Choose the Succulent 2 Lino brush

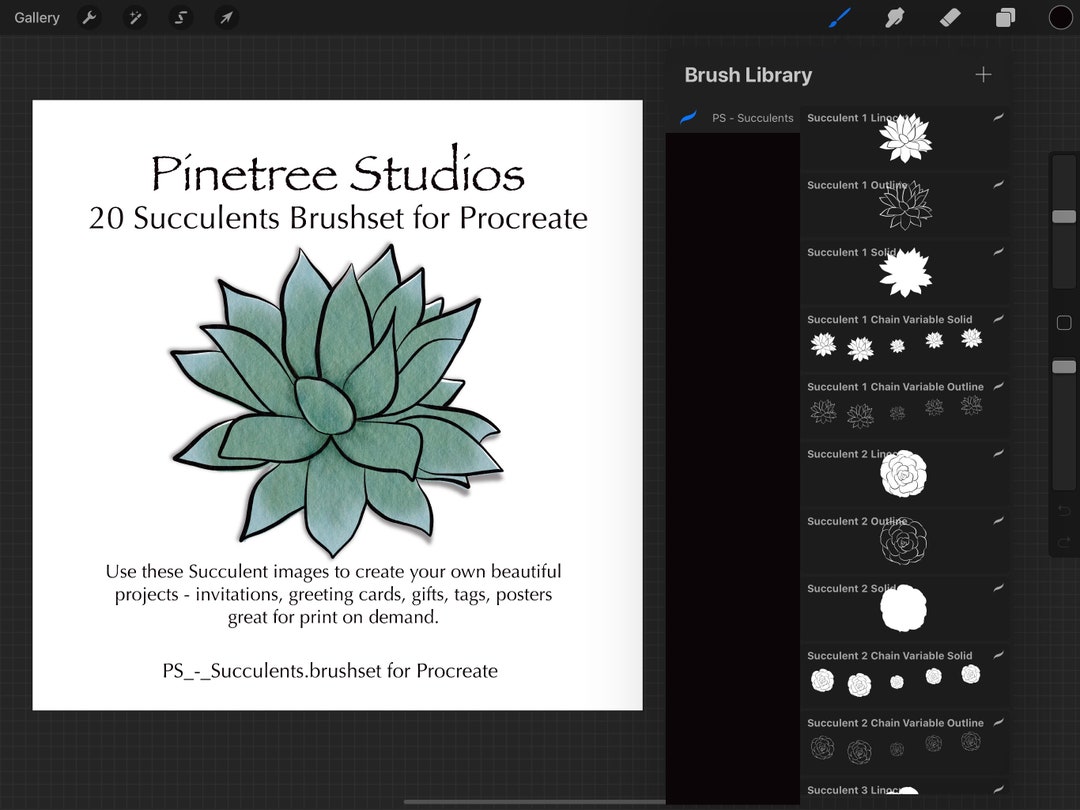[x=904, y=475]
